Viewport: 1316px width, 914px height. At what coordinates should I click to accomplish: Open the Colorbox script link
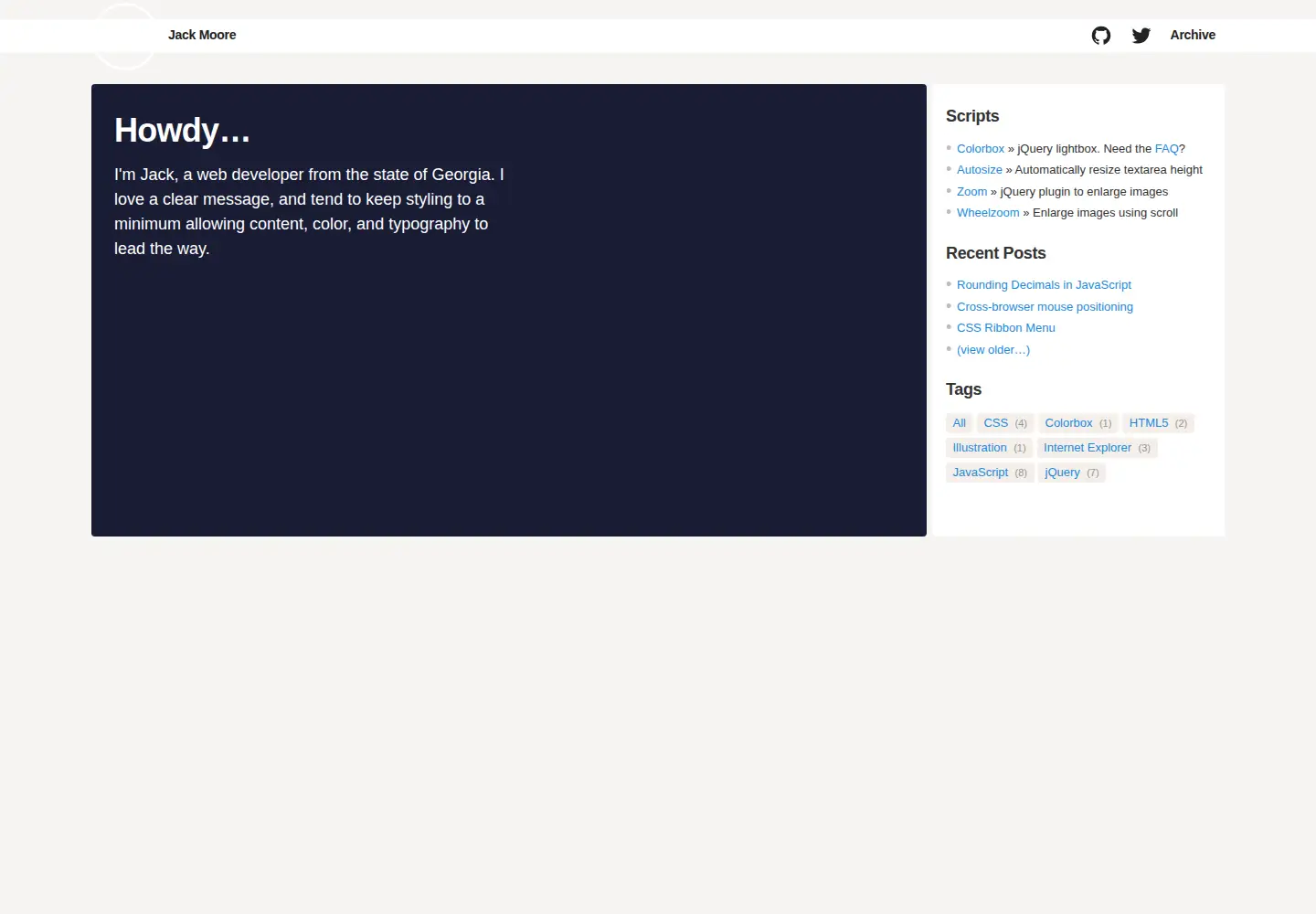click(x=981, y=148)
